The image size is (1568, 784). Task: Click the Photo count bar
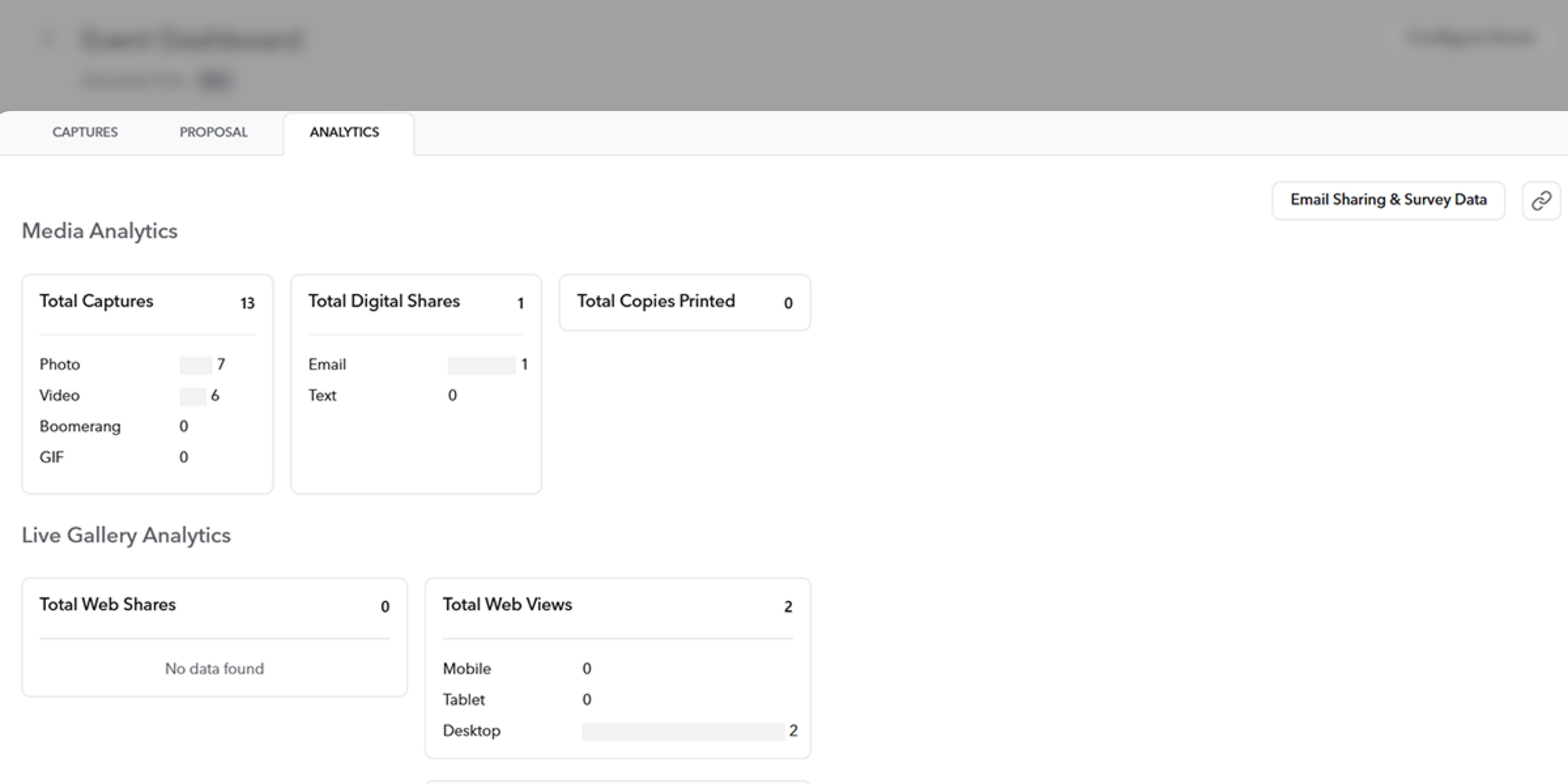tap(195, 365)
